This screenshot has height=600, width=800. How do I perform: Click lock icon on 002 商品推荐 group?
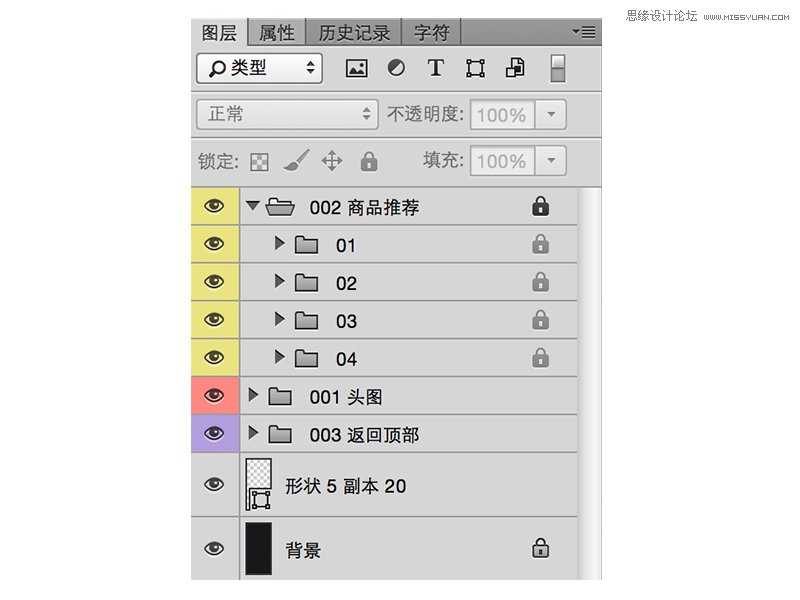coord(540,206)
